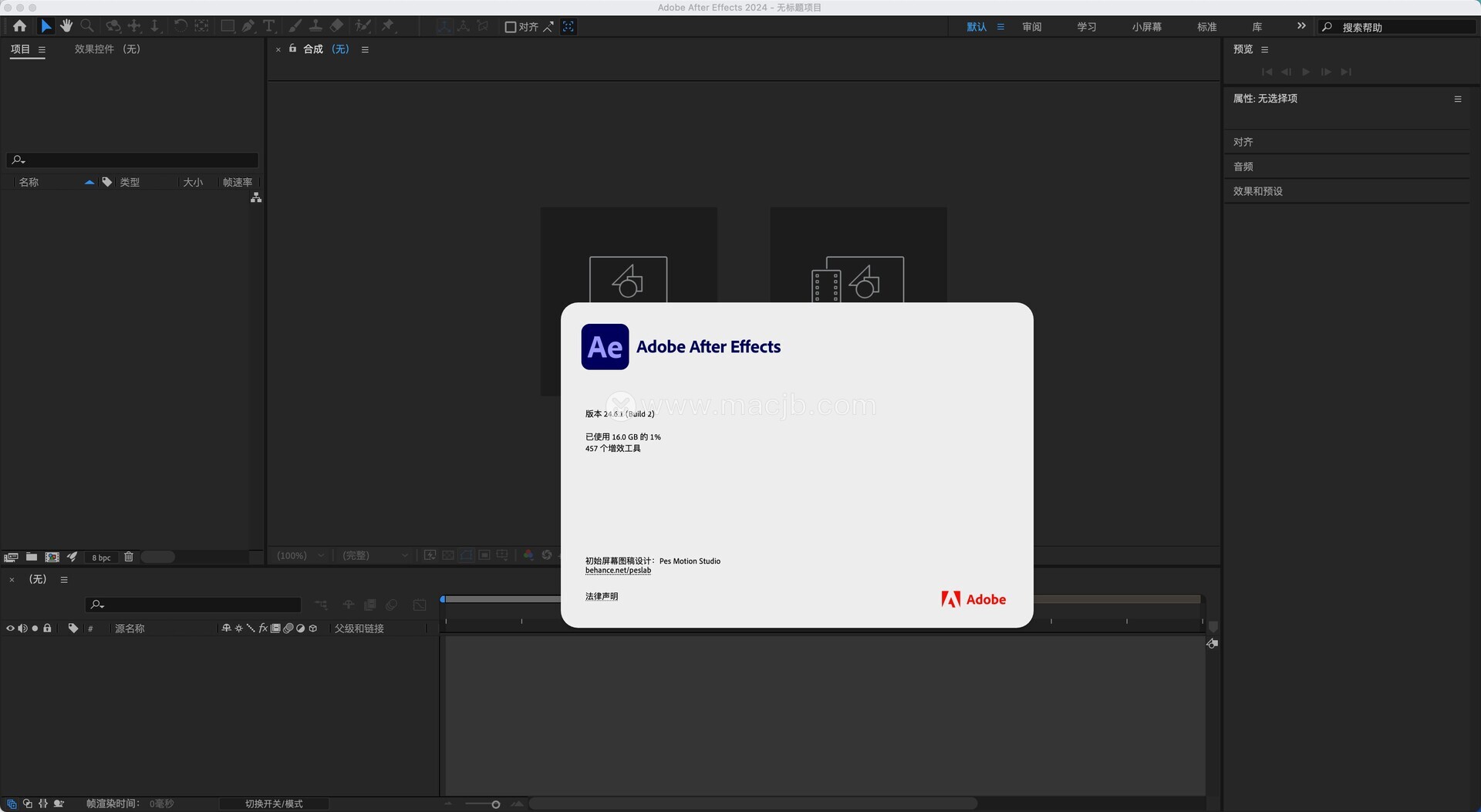
Task: Expand the workspace overflow chevron
Action: [x=1301, y=26]
